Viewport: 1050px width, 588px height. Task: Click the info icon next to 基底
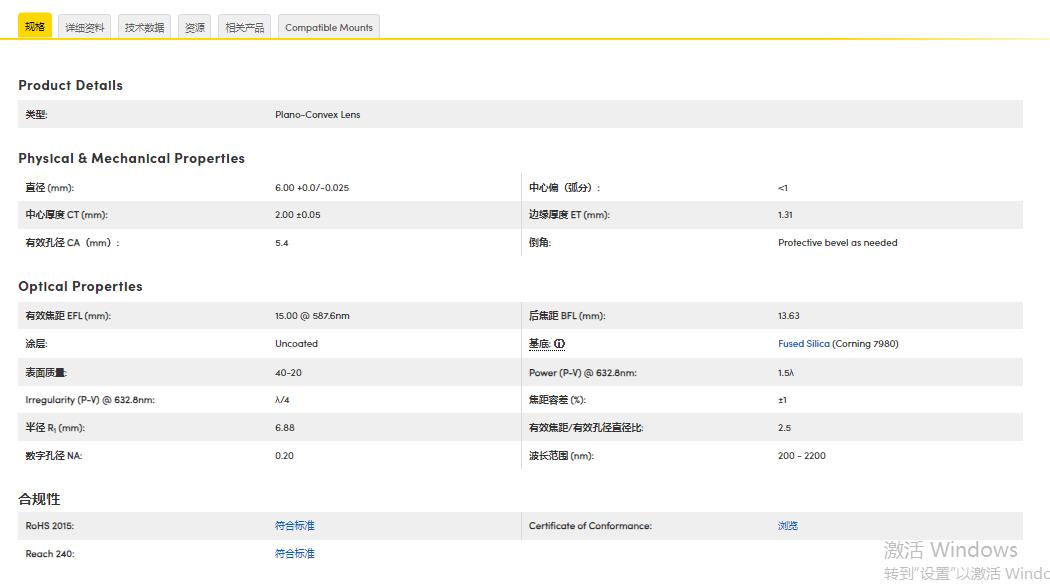[560, 344]
